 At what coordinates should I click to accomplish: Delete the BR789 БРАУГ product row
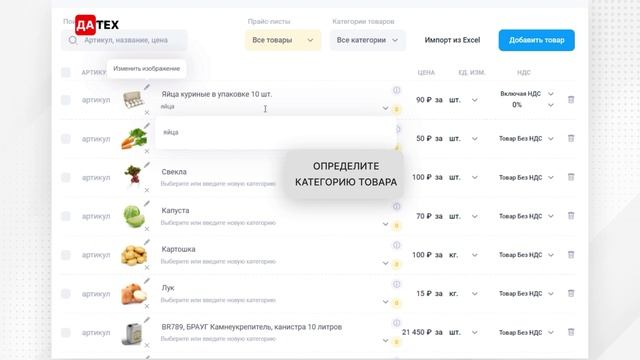571,332
